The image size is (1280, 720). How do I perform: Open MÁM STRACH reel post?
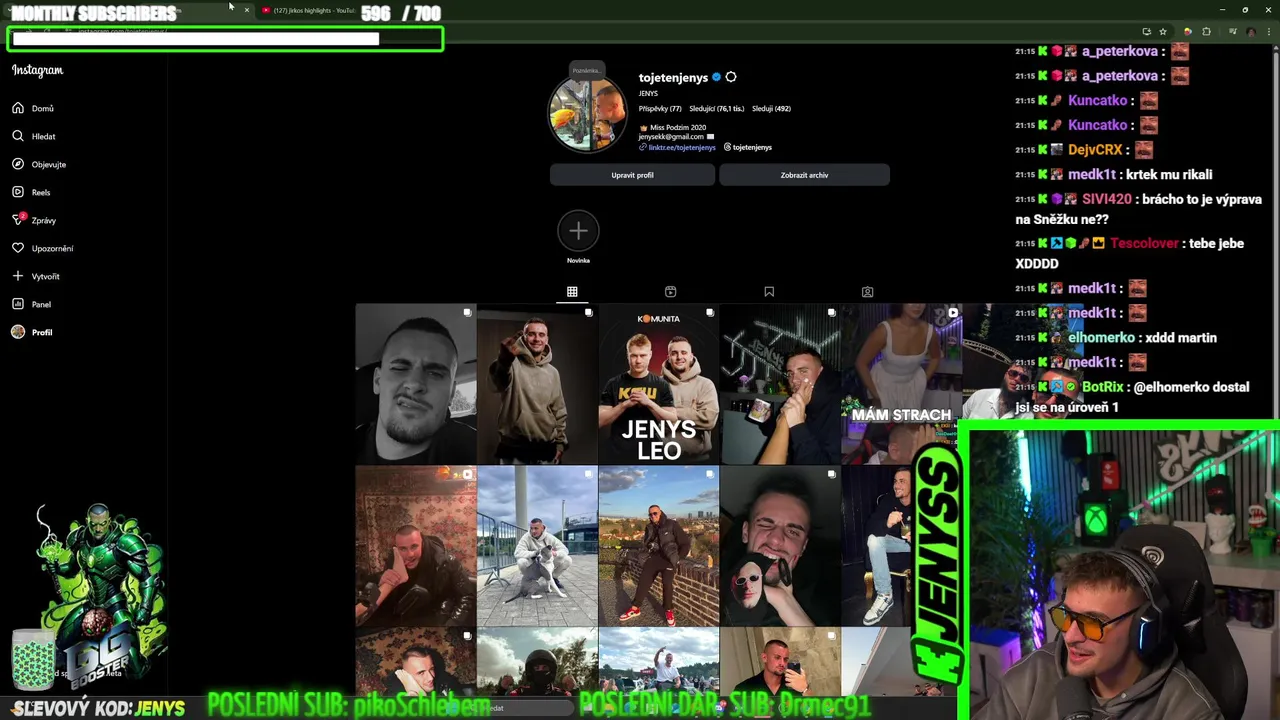[901, 384]
